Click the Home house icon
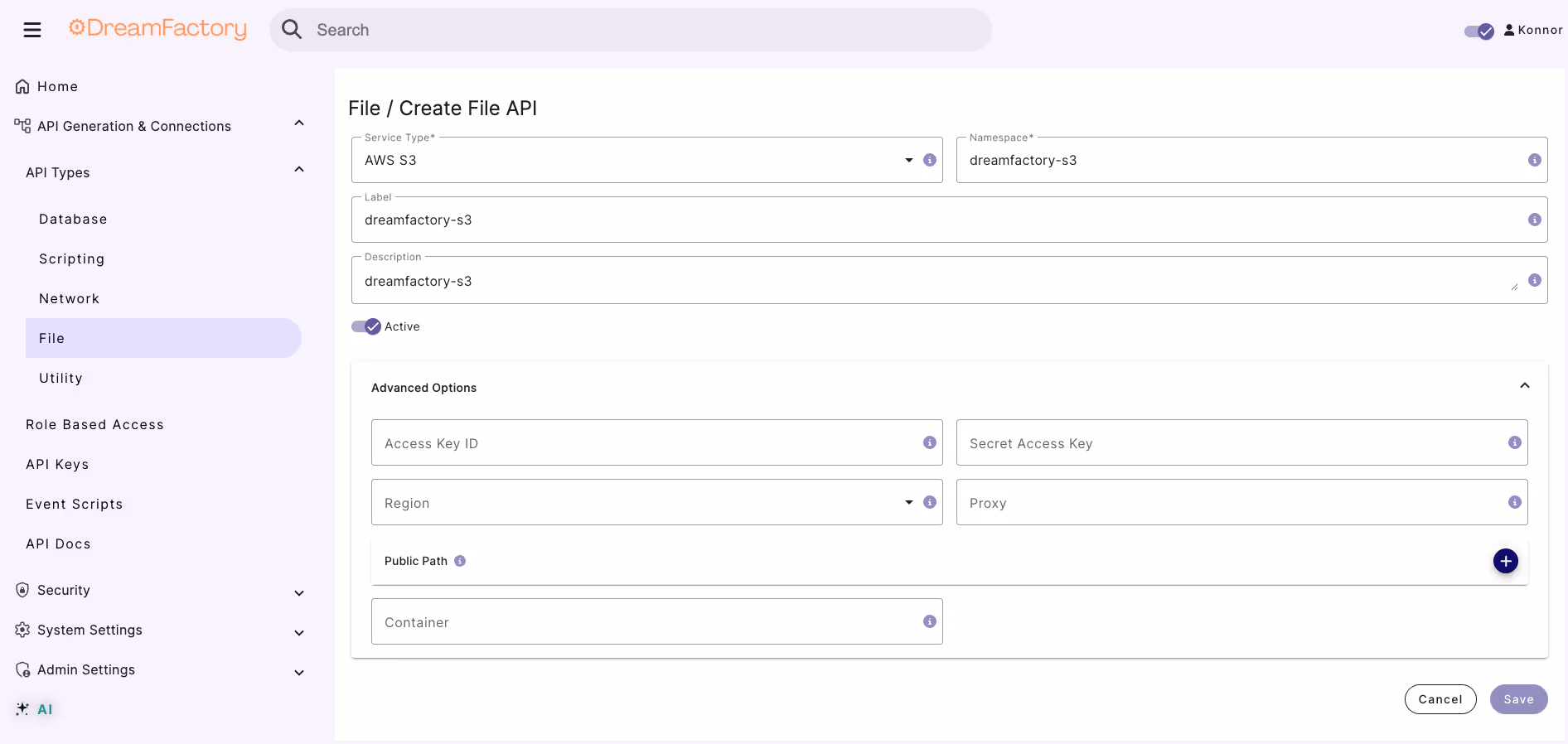Screen dimensions: 1568x744 click(x=22, y=86)
